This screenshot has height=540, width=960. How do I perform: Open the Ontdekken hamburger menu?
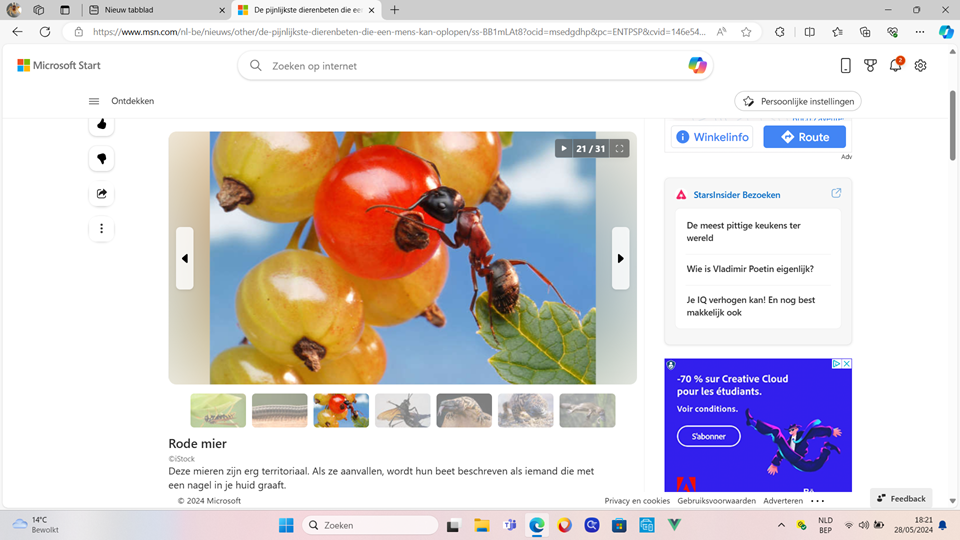coord(94,101)
